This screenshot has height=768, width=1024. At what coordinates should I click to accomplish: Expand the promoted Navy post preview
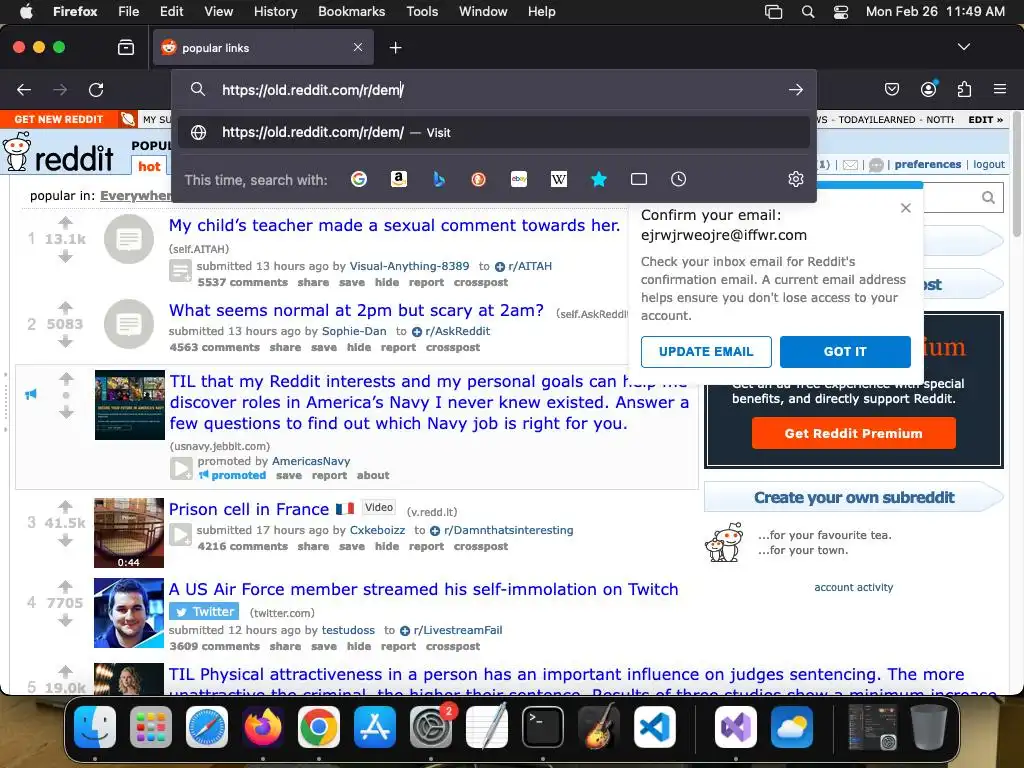(181, 468)
